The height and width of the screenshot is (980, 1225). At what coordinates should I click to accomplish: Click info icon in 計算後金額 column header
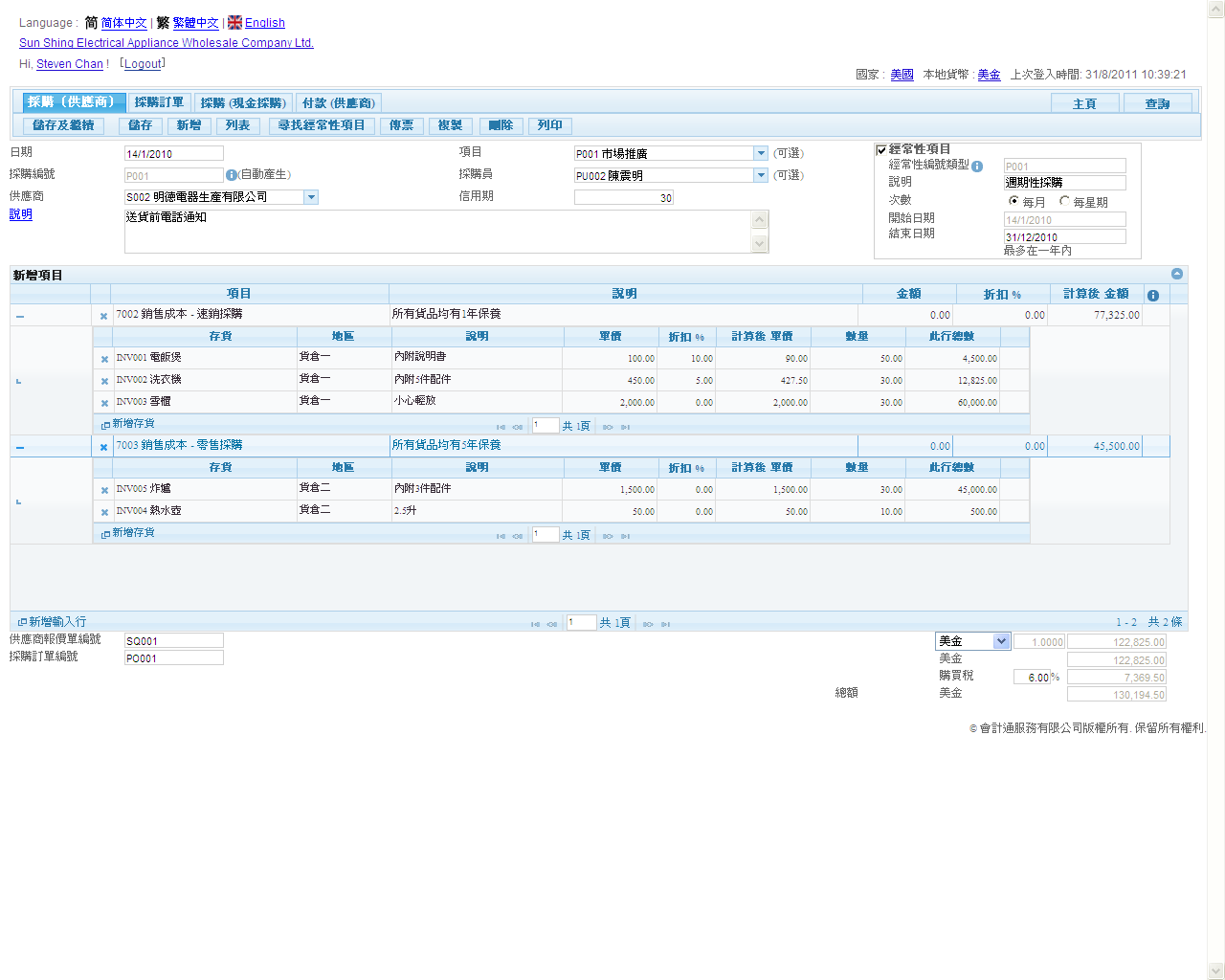(1153, 295)
